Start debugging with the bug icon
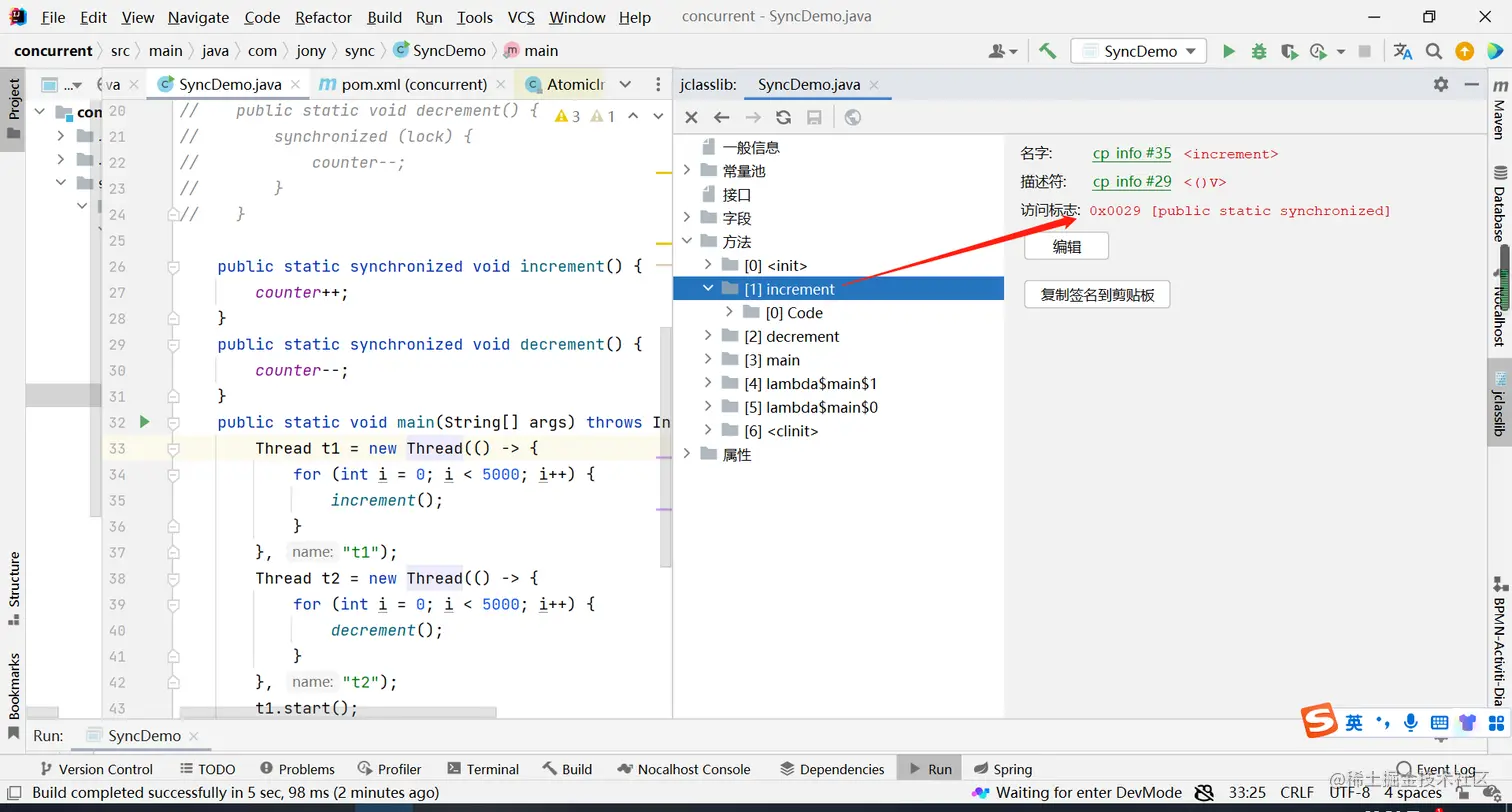Screen dimensions: 1512x812 [x=1259, y=51]
